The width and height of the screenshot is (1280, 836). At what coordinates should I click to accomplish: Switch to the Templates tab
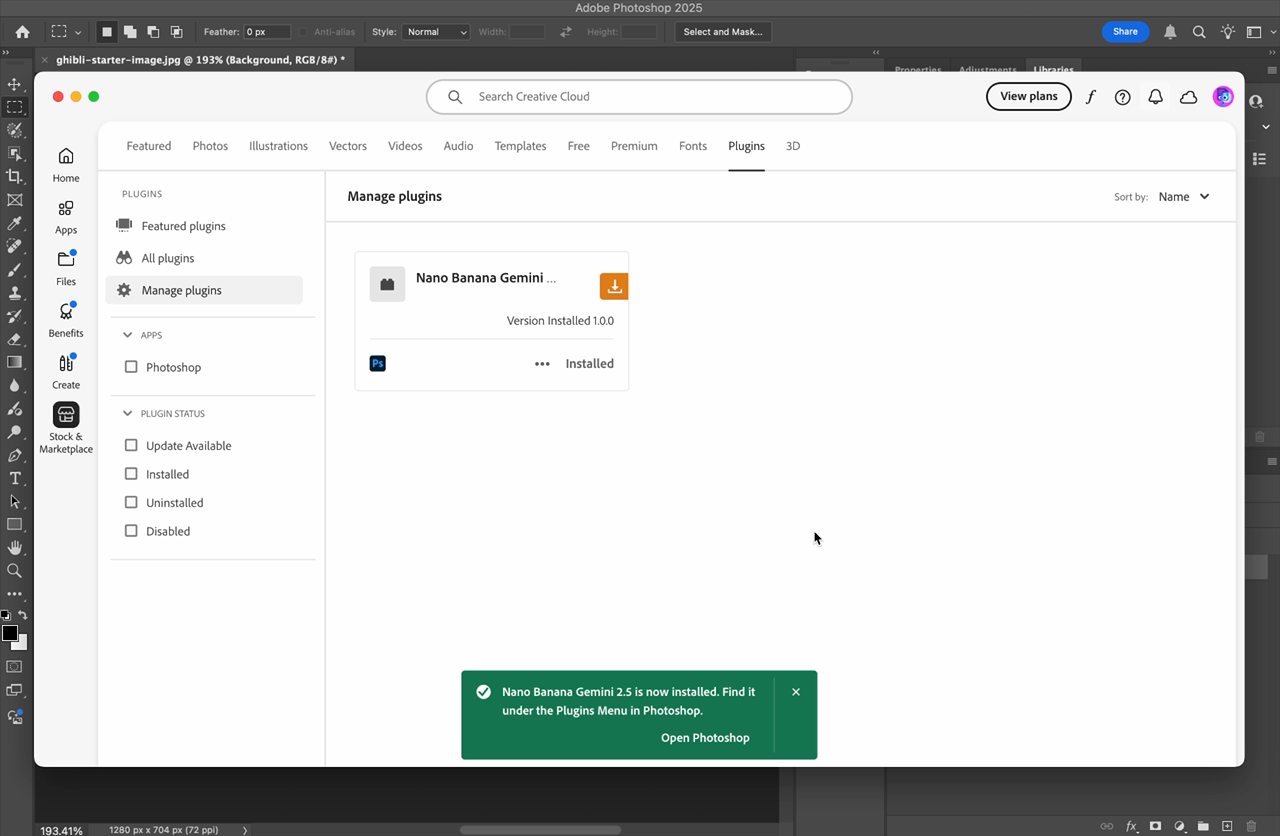(520, 146)
